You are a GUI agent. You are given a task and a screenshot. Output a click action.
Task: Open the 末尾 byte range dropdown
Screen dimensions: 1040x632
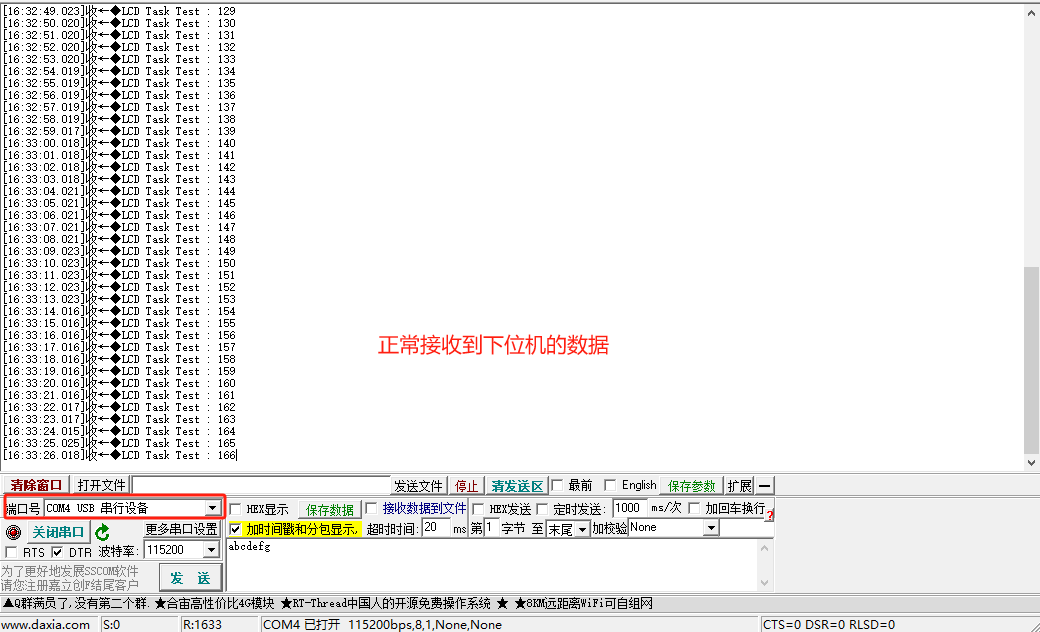pyautogui.click(x=582, y=529)
